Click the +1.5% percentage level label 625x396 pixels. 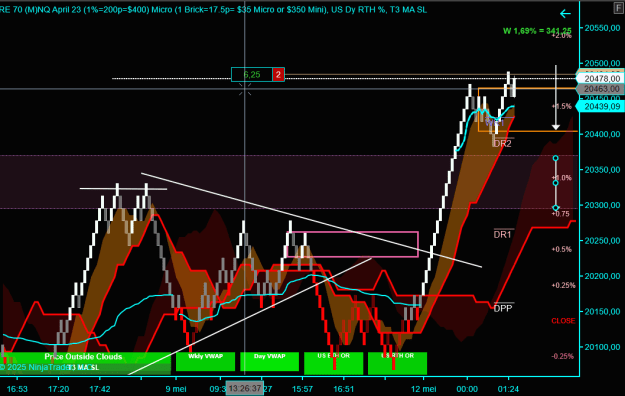click(562, 106)
